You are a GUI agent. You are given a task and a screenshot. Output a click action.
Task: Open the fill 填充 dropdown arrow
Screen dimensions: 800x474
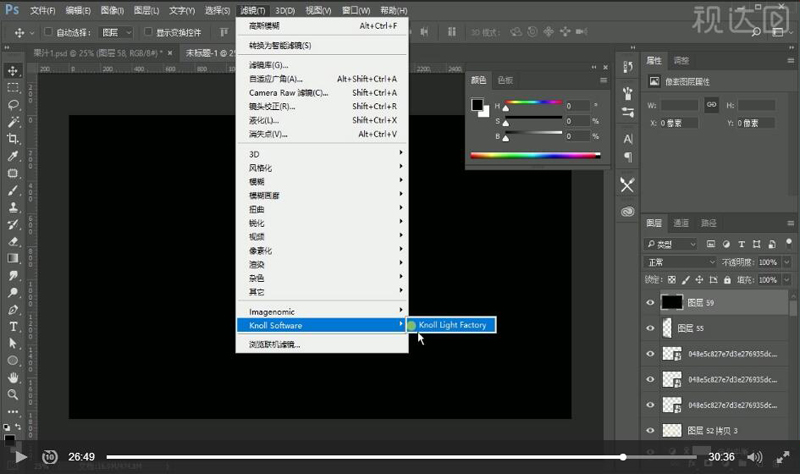click(787, 280)
